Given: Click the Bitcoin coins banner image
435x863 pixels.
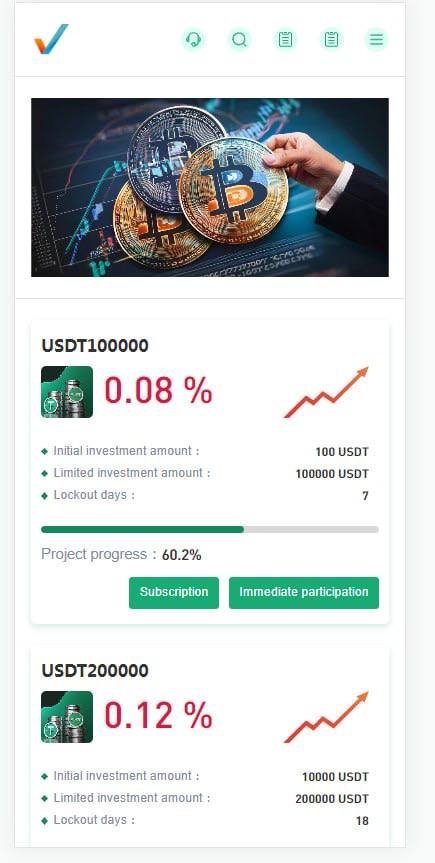Looking at the screenshot, I should coord(210,187).
